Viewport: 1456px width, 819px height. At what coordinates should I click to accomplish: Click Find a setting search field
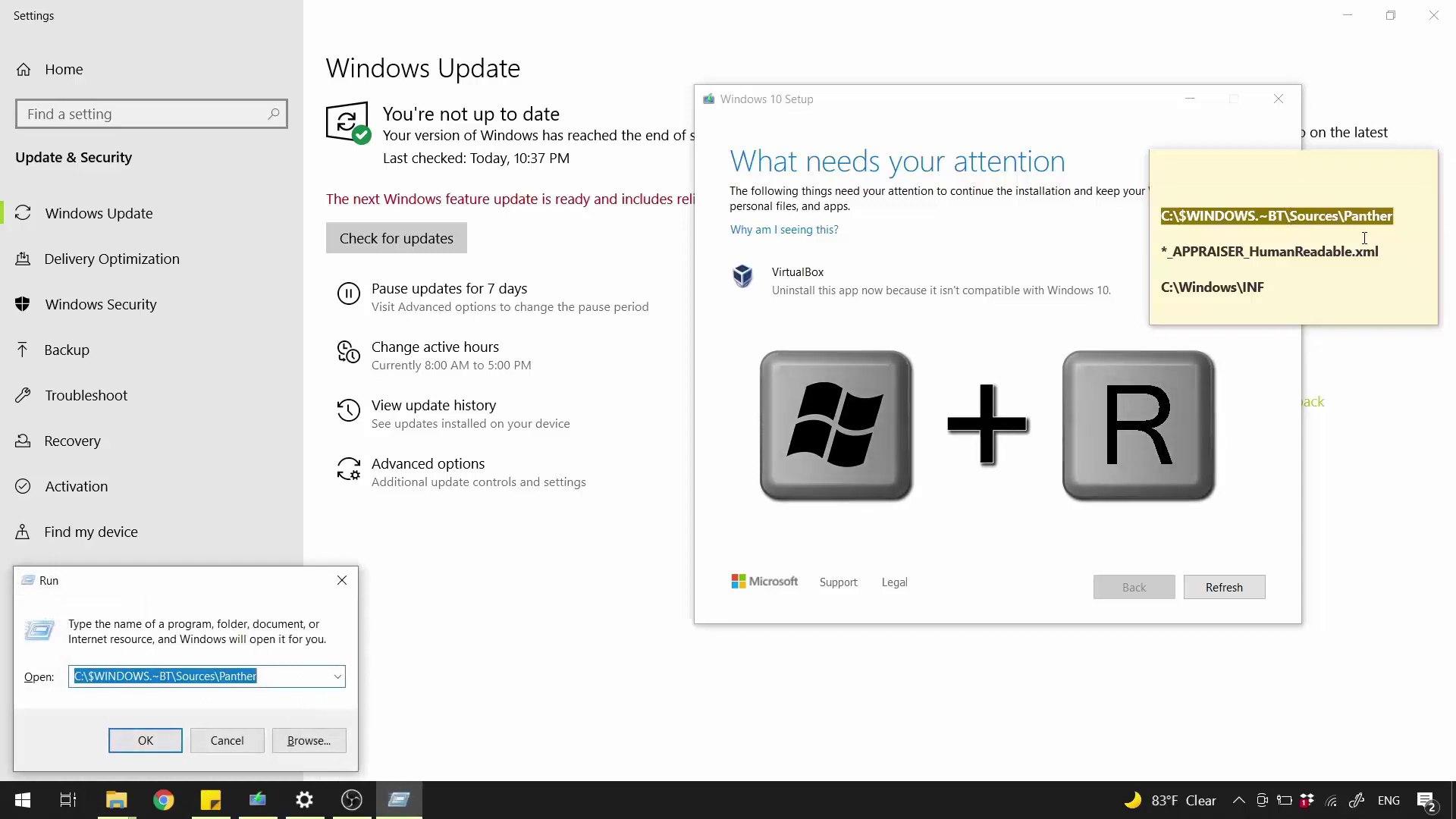pos(151,114)
